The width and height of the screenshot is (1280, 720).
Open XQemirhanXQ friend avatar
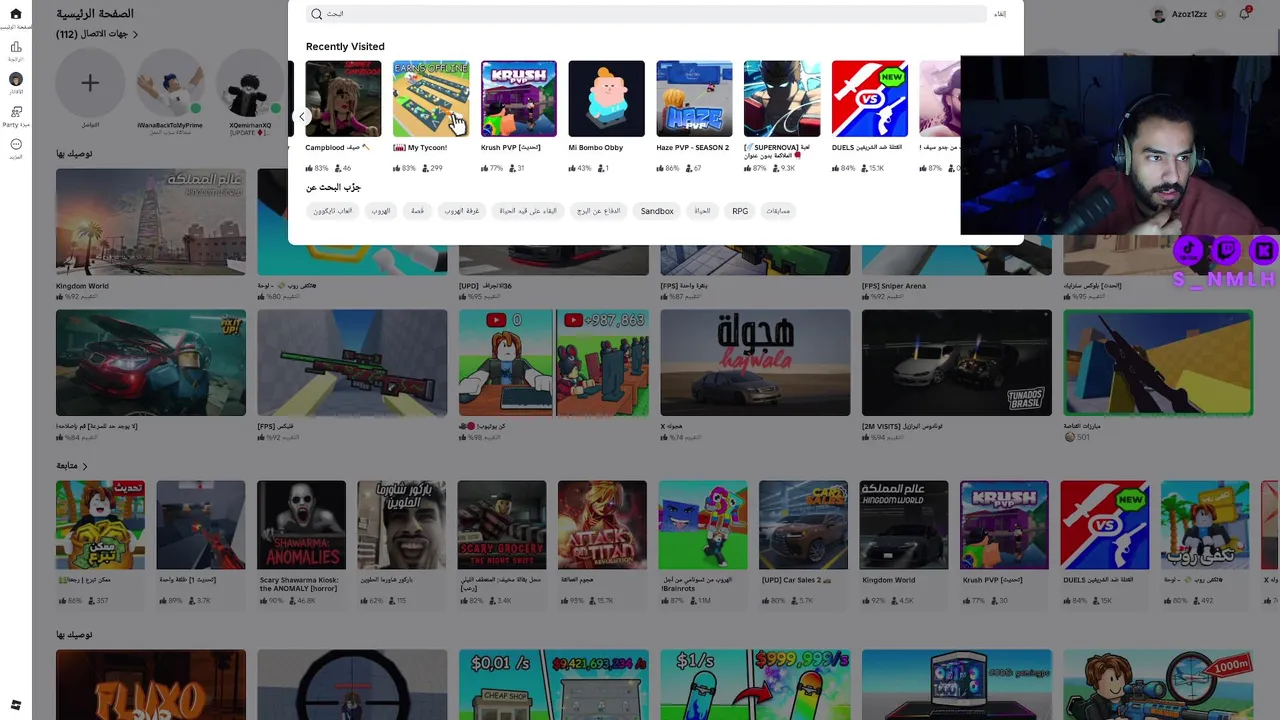[250, 83]
